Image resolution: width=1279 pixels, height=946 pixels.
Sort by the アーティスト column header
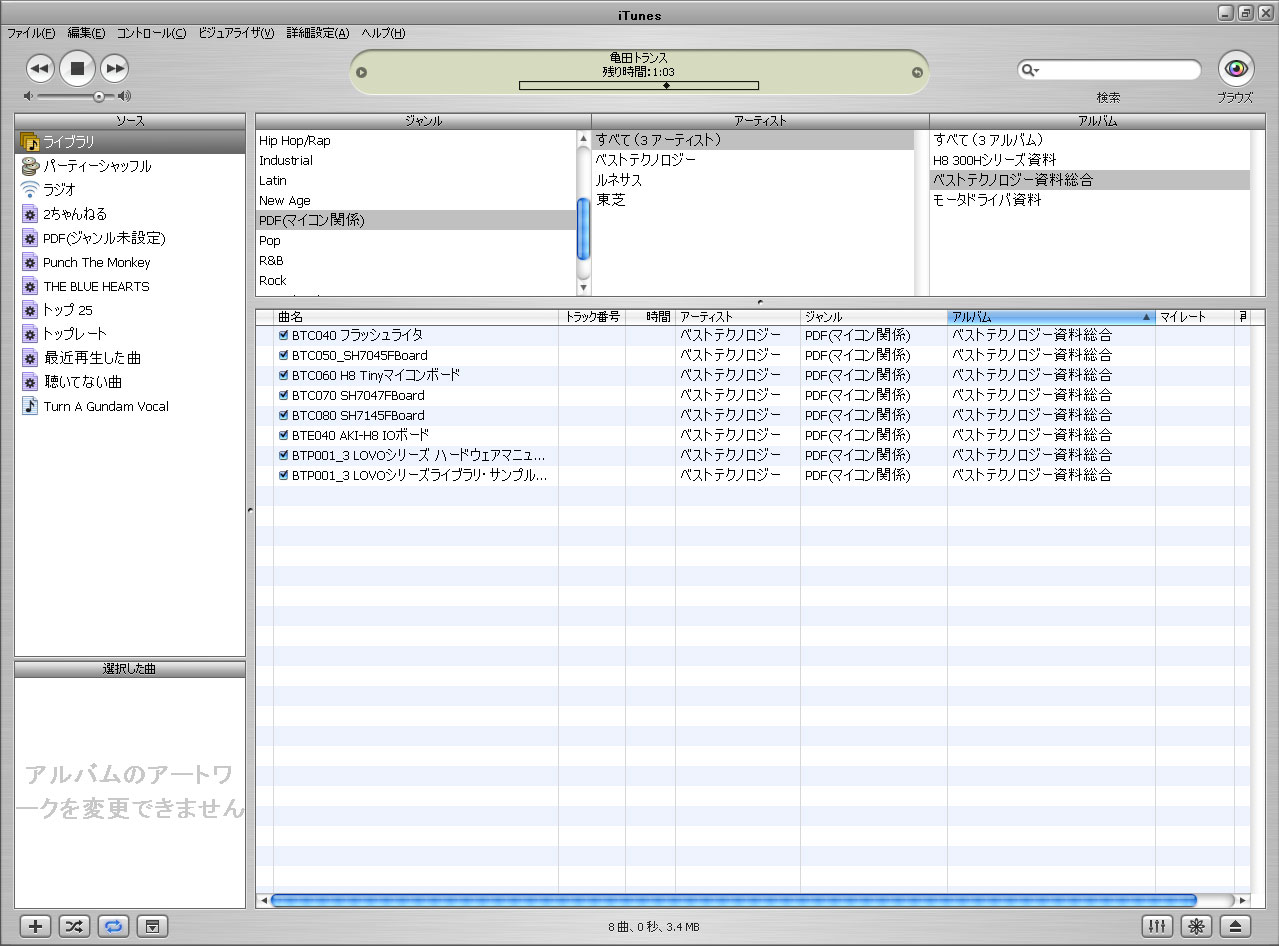pyautogui.click(x=738, y=317)
